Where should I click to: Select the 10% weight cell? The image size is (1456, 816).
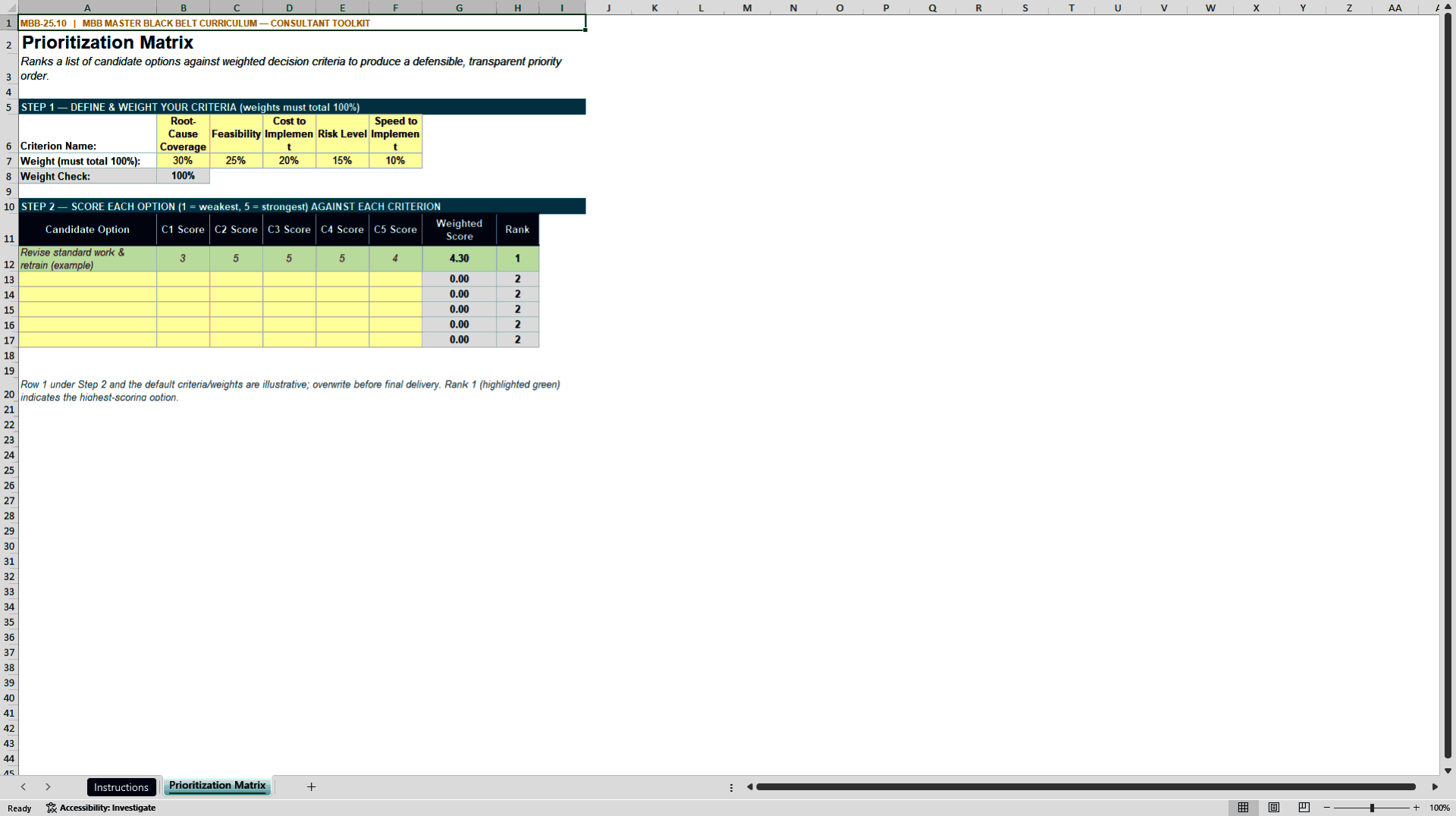[395, 161]
